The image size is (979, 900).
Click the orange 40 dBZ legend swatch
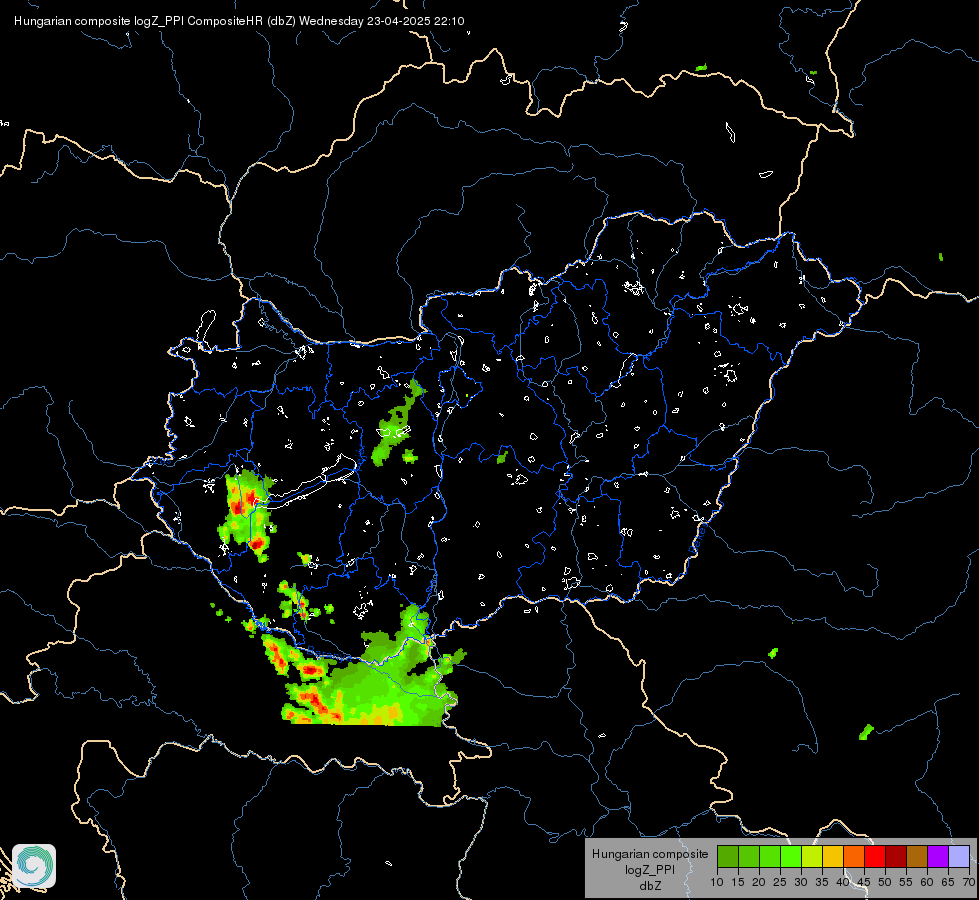click(x=854, y=856)
